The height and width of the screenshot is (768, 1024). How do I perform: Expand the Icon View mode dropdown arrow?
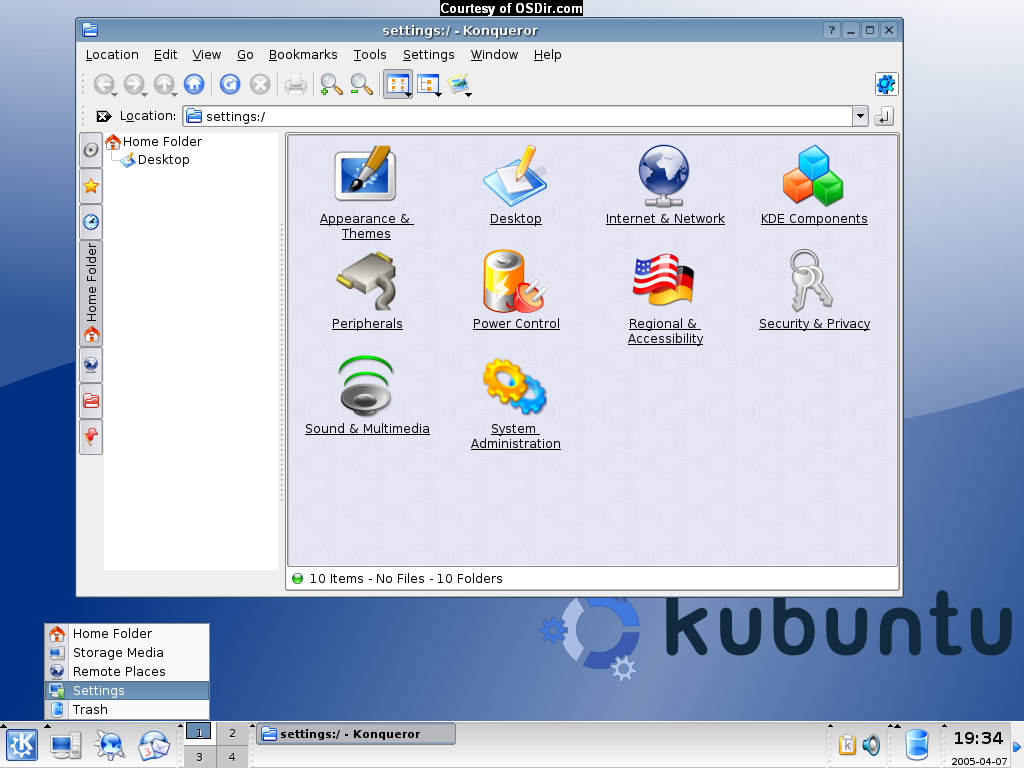[x=408, y=95]
